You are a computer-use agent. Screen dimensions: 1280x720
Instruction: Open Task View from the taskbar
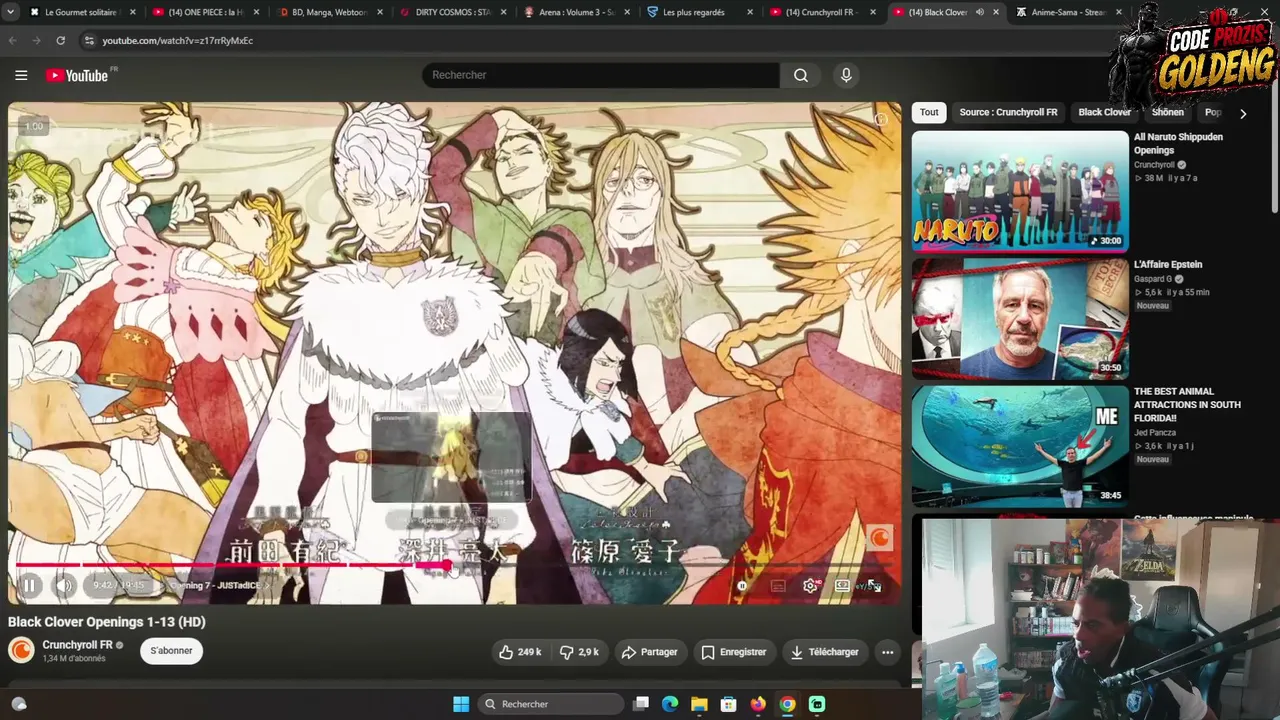[642, 704]
